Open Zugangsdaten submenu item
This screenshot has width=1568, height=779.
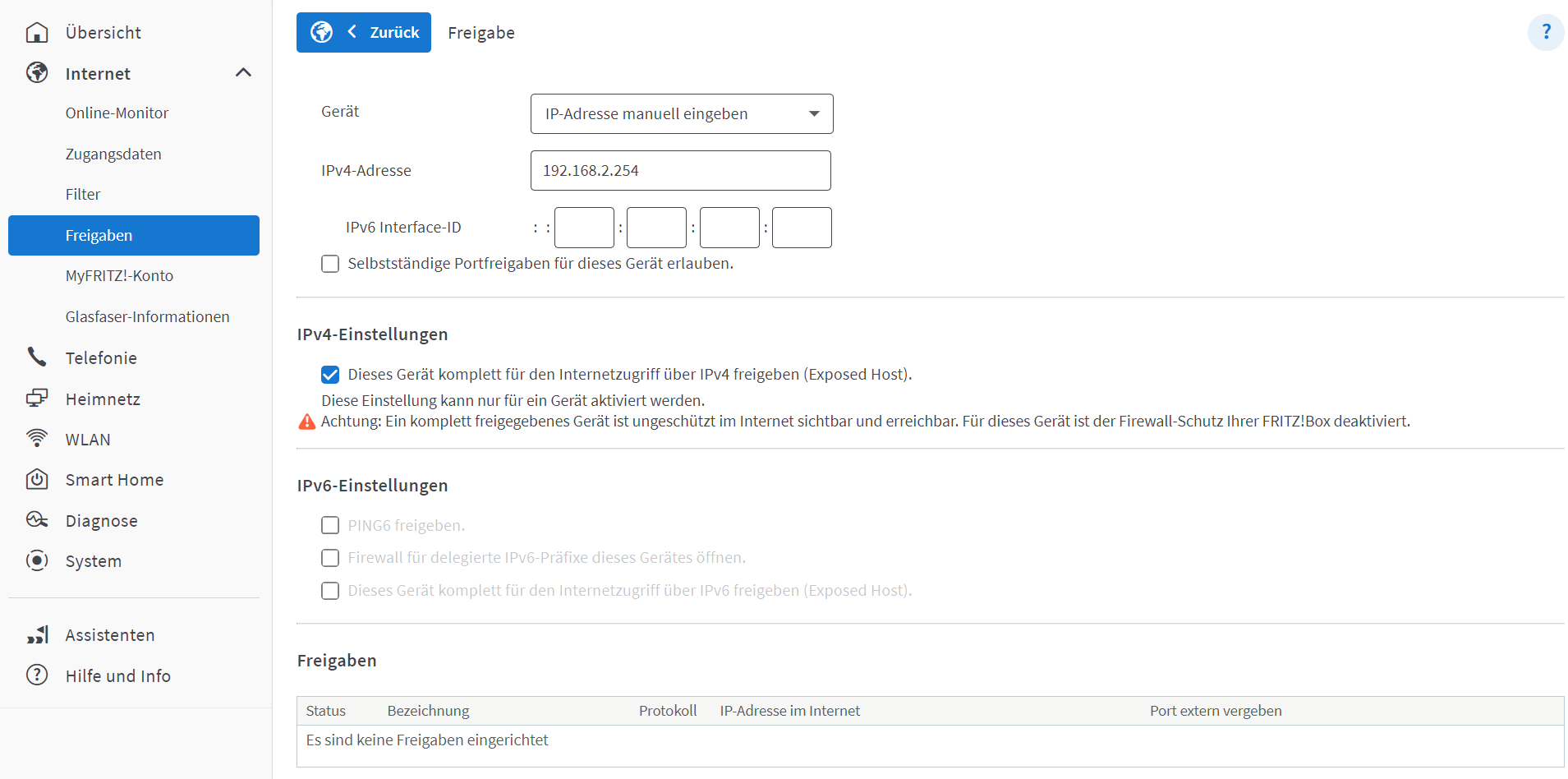[x=113, y=154]
